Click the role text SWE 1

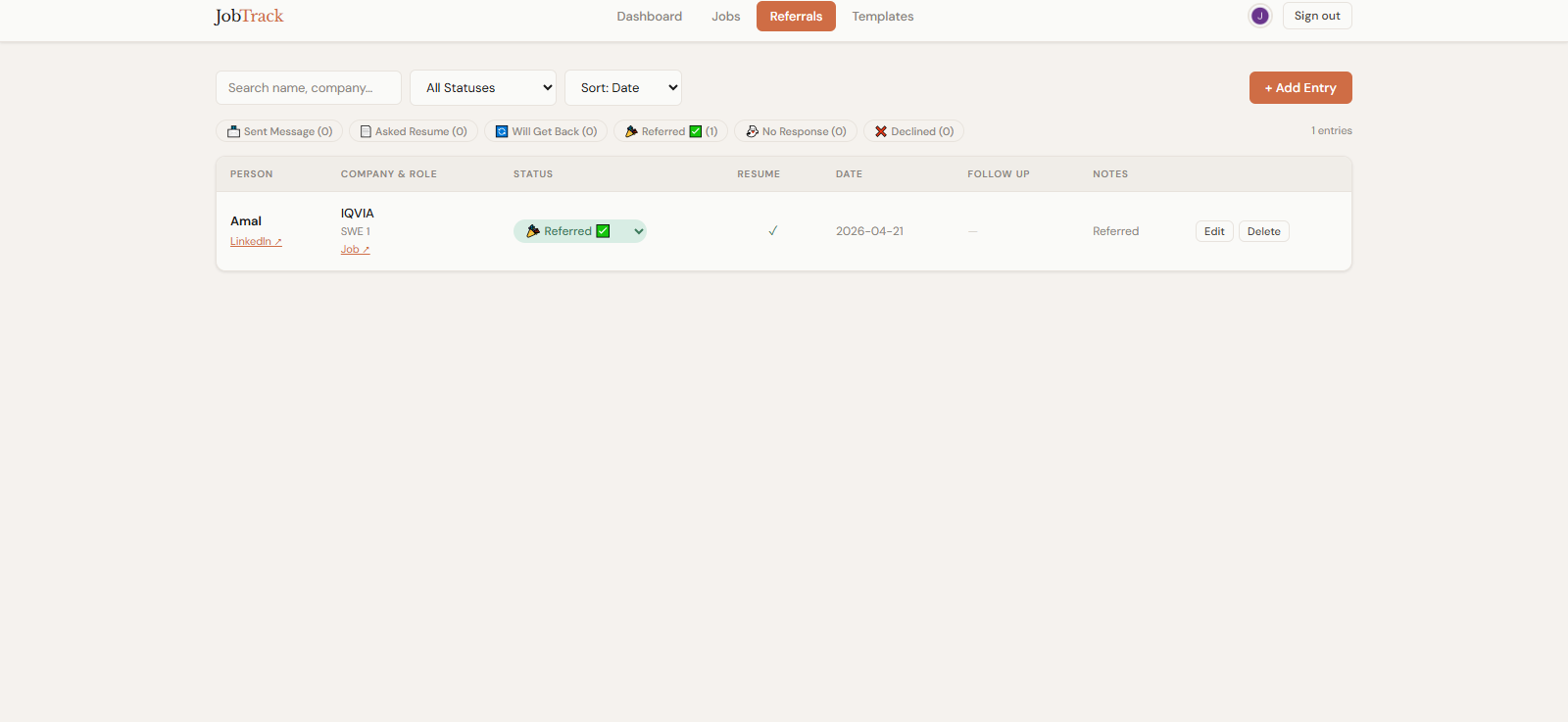click(x=356, y=232)
